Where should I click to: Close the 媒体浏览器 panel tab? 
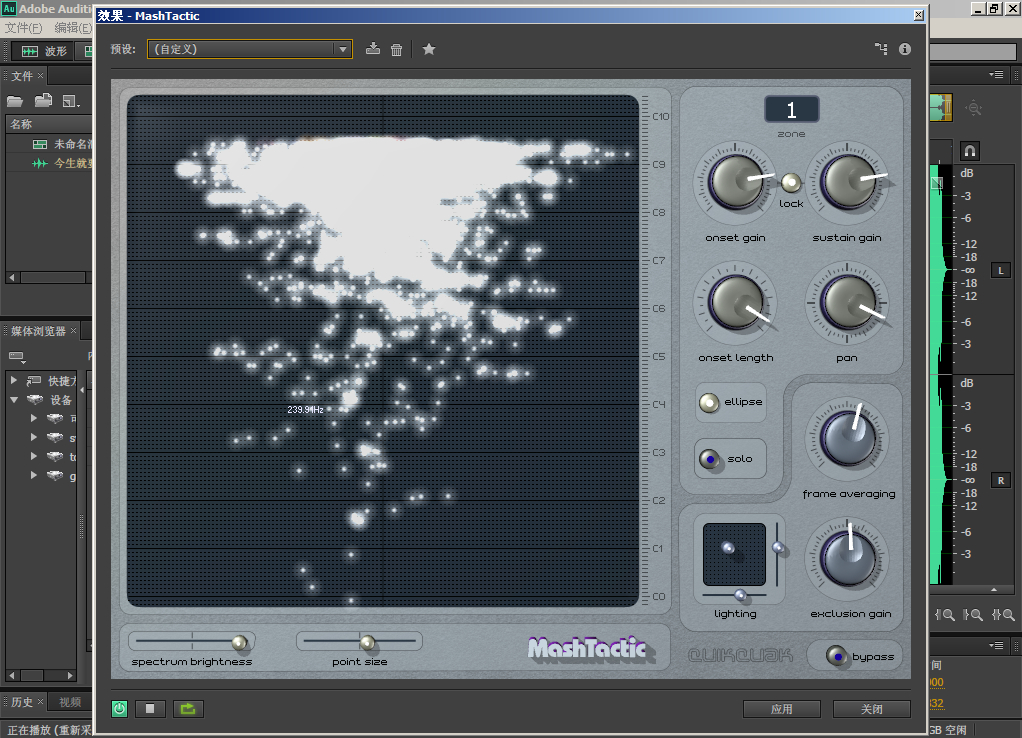click(x=74, y=331)
